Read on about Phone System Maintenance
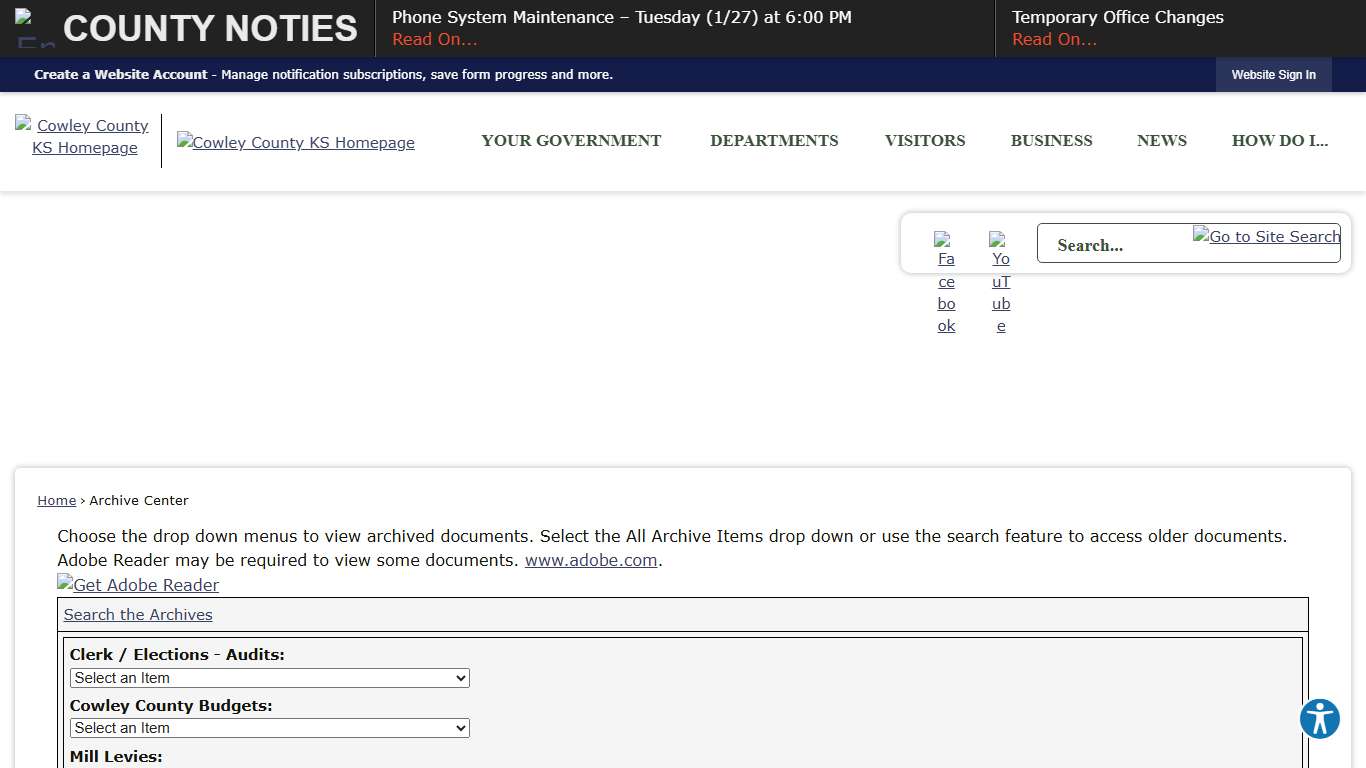 tap(434, 40)
